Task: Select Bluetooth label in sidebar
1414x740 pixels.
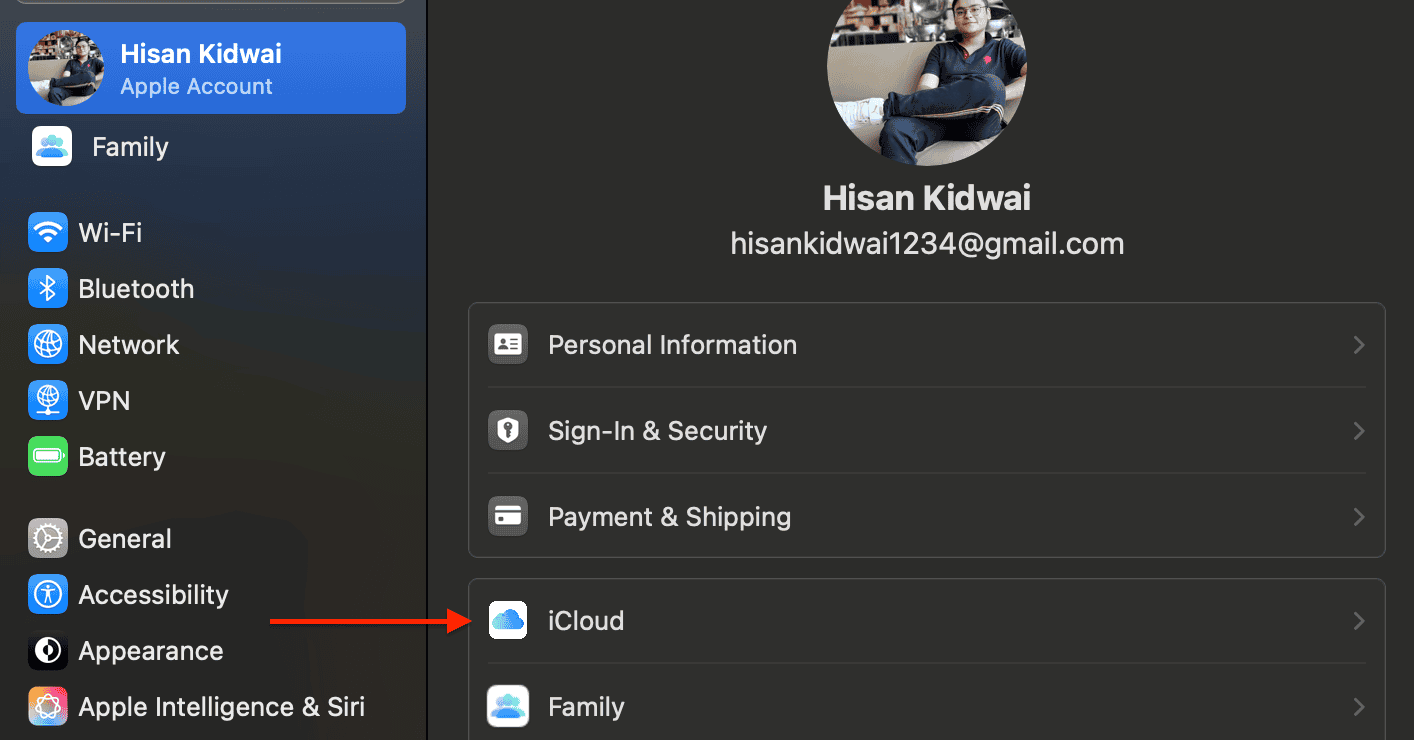Action: click(x=136, y=289)
